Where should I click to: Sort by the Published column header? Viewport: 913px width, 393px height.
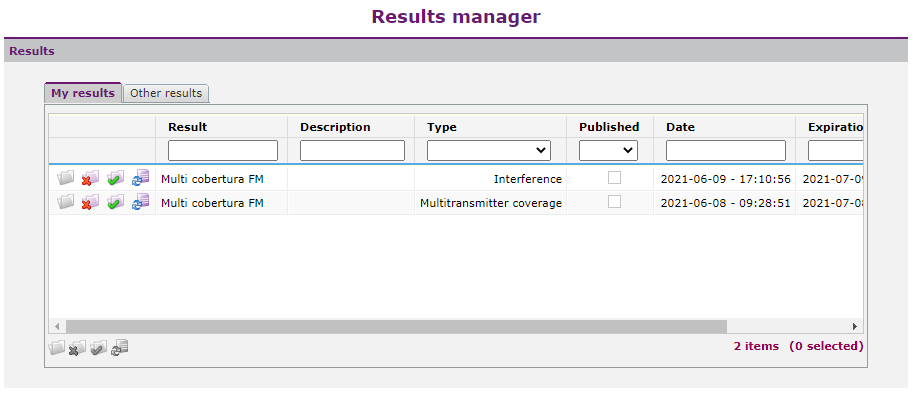(x=609, y=127)
